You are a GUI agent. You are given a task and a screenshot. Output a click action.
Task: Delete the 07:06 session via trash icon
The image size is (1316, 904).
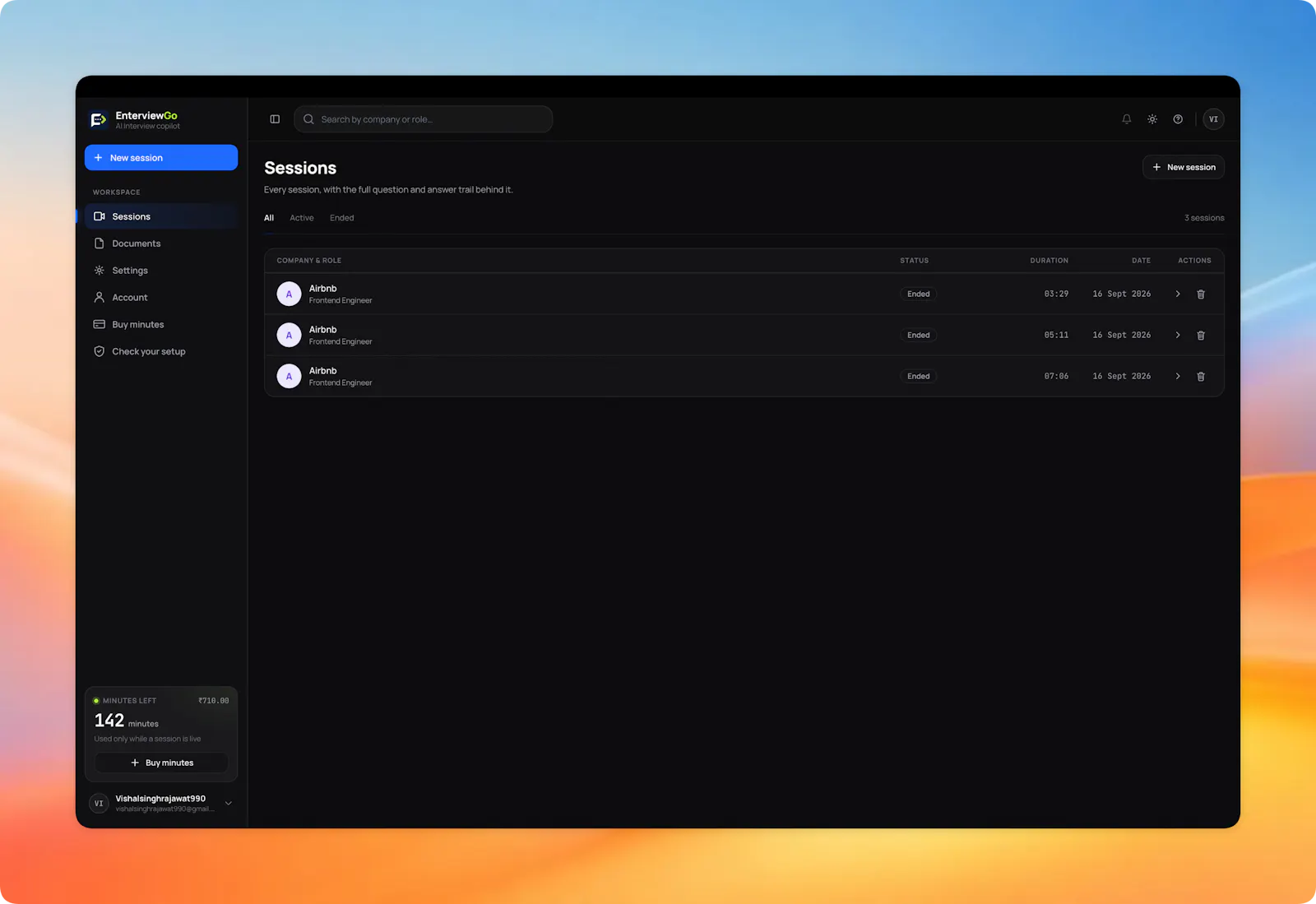pyautogui.click(x=1201, y=376)
